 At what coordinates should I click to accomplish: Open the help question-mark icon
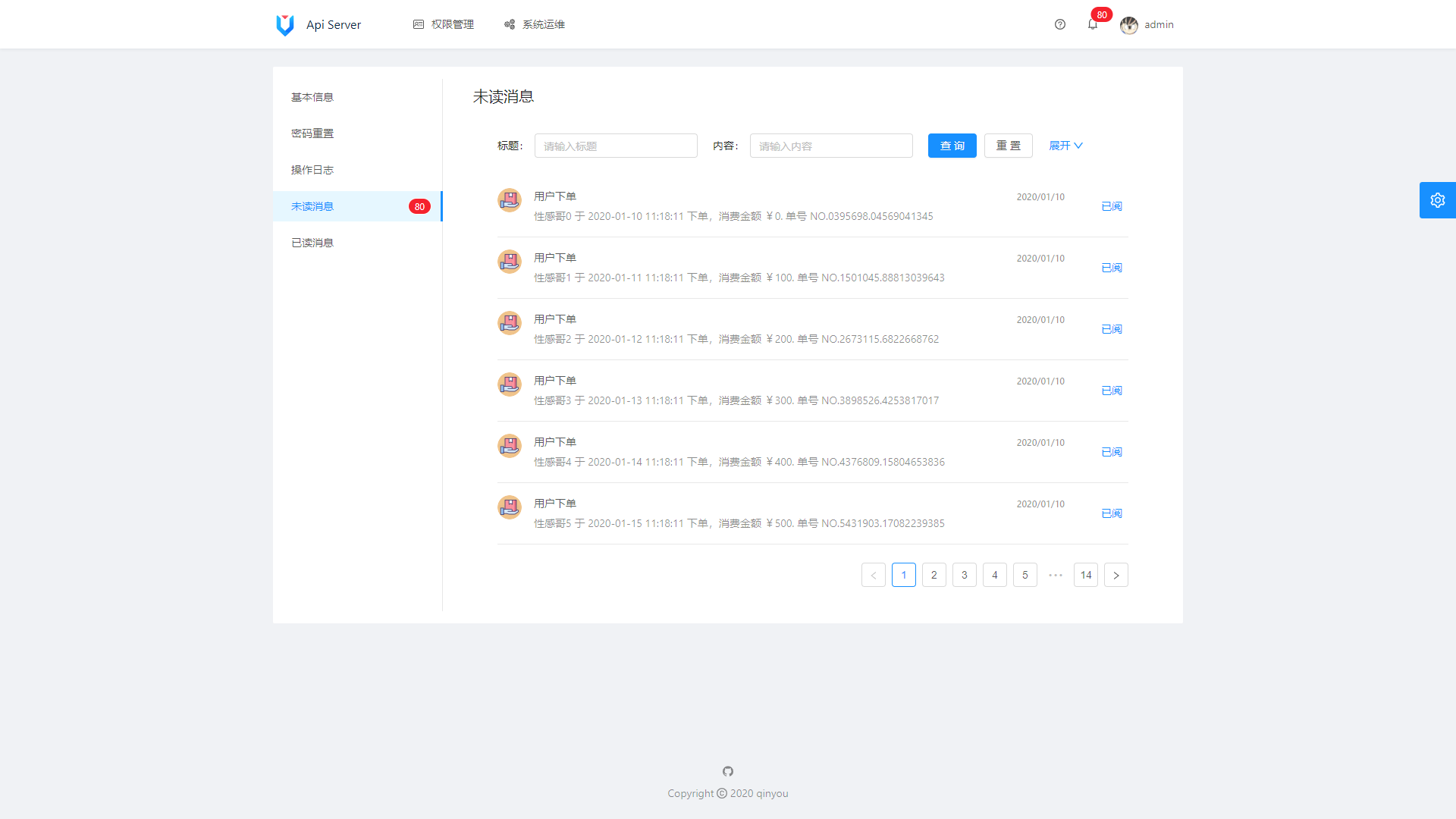[1060, 24]
